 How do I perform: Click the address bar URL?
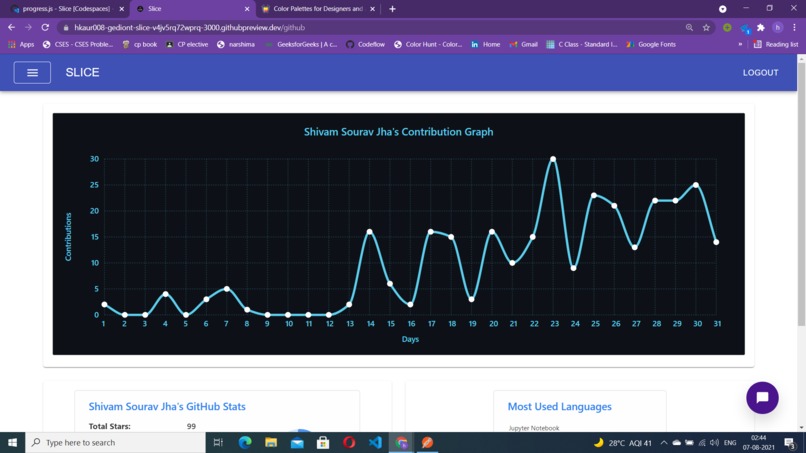tap(189, 28)
